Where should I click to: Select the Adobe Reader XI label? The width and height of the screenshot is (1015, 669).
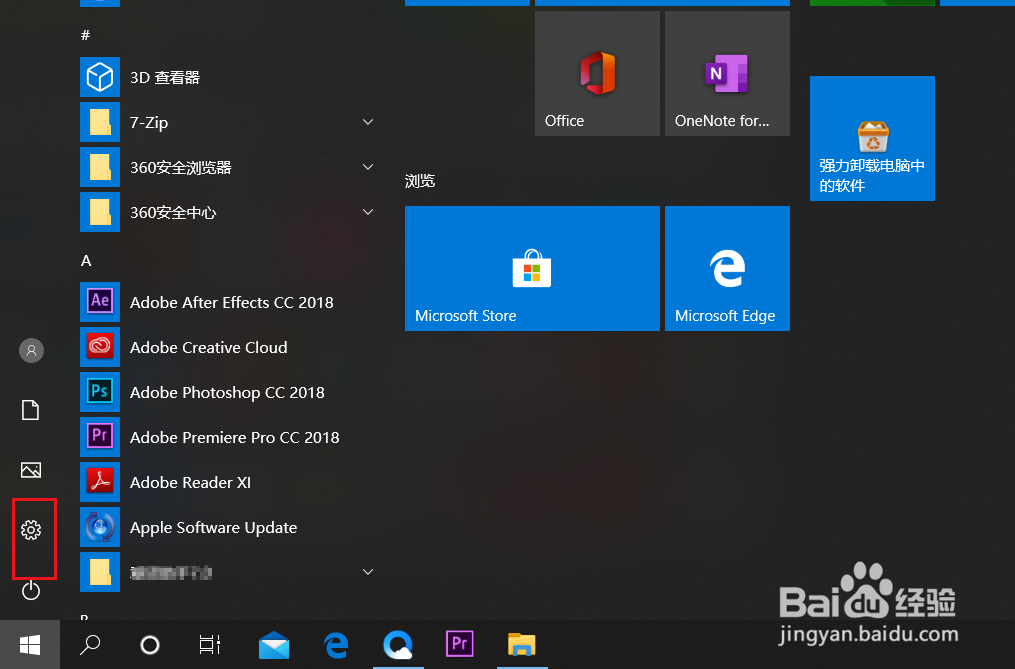190,482
